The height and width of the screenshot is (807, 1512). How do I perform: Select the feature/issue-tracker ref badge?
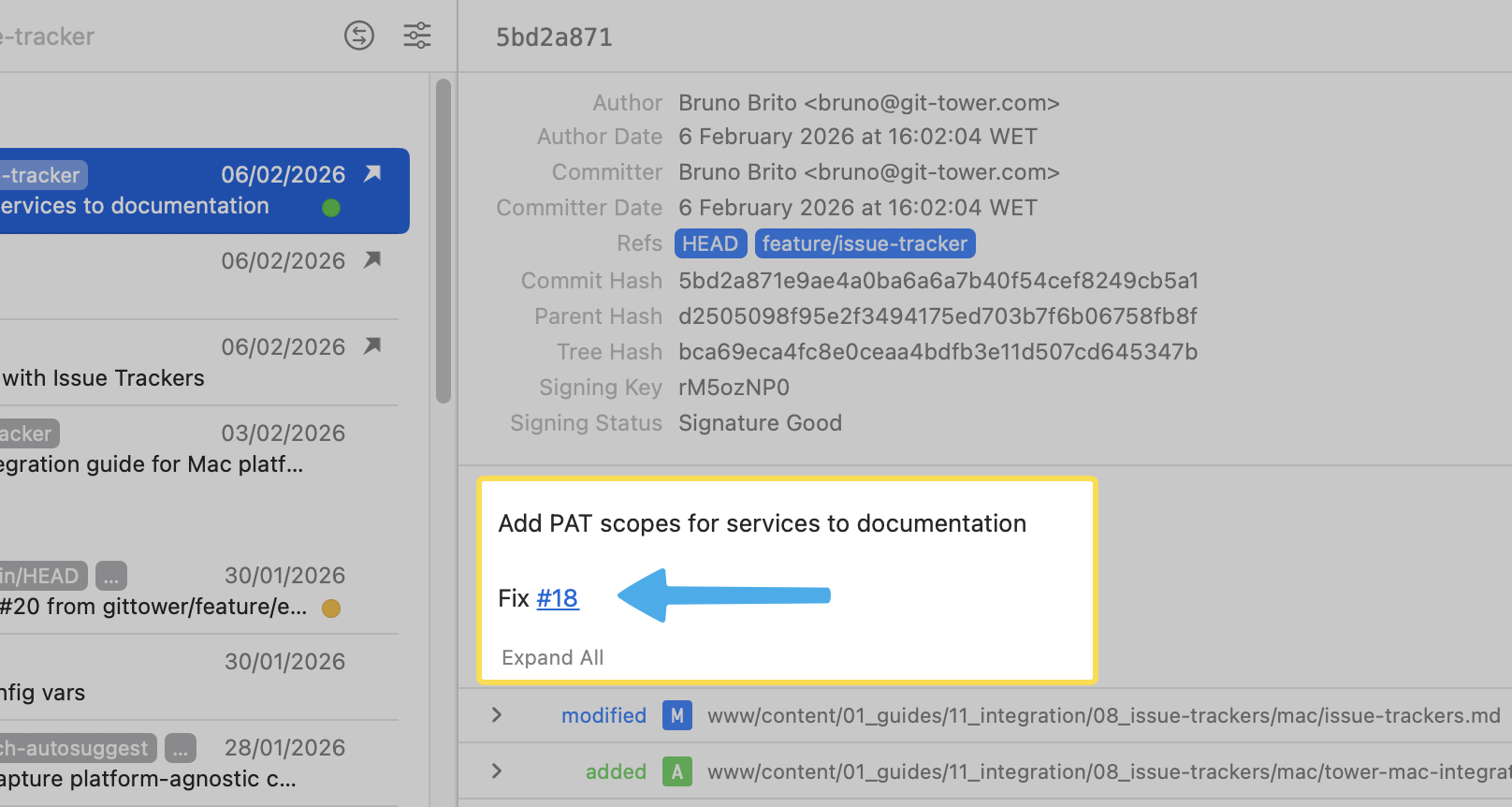coord(865,243)
